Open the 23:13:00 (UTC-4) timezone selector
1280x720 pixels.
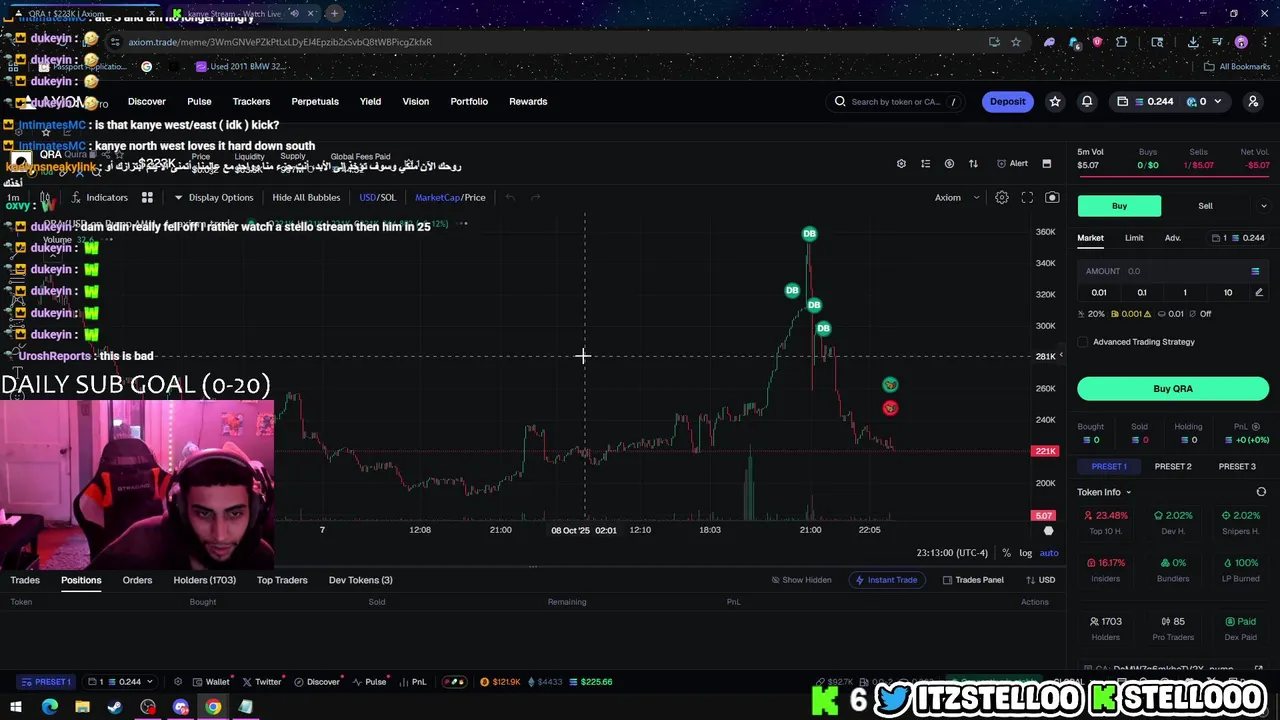952,553
